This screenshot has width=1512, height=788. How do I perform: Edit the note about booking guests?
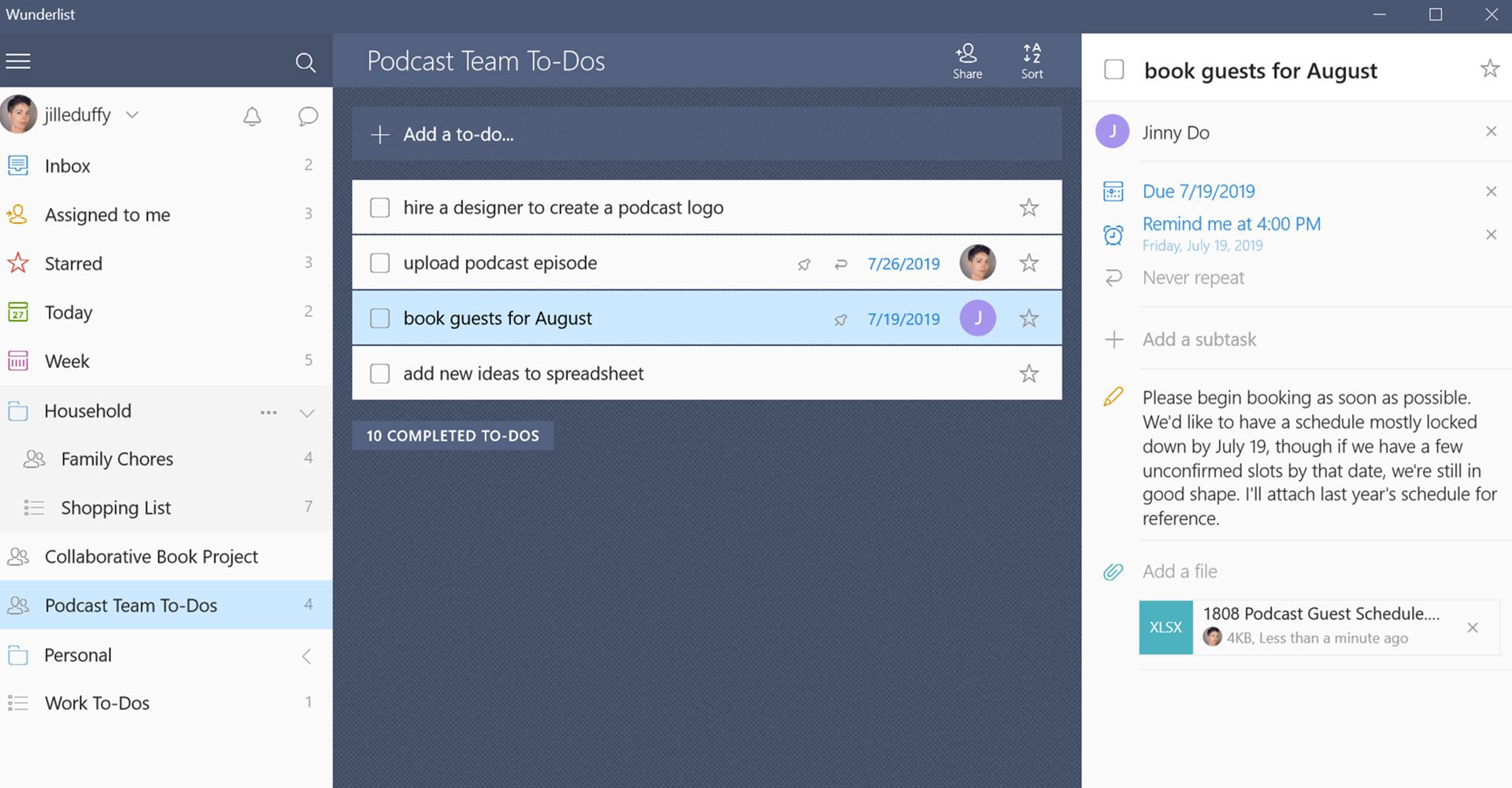[x=1319, y=458]
